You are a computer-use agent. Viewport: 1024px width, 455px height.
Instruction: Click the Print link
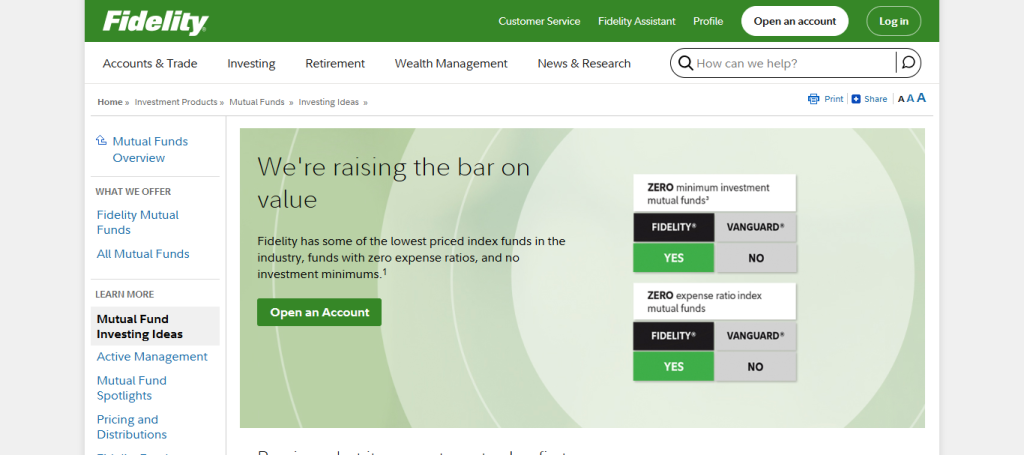pyautogui.click(x=833, y=99)
